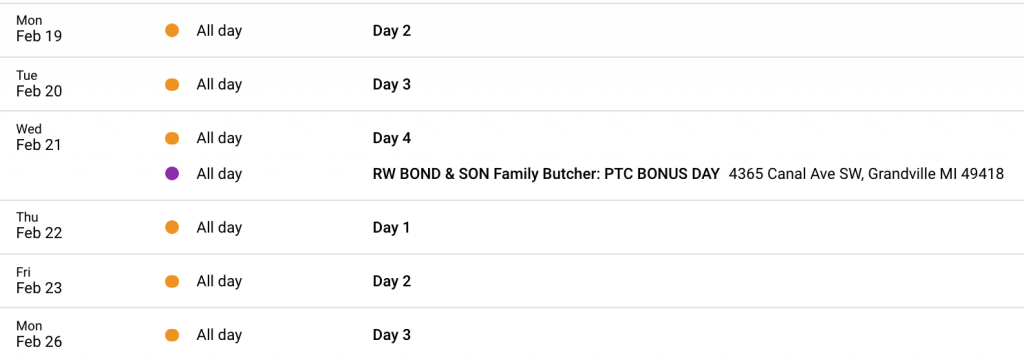Open the Day 3 event on Feb 20
This screenshot has height=362, width=1024.
[392, 84]
